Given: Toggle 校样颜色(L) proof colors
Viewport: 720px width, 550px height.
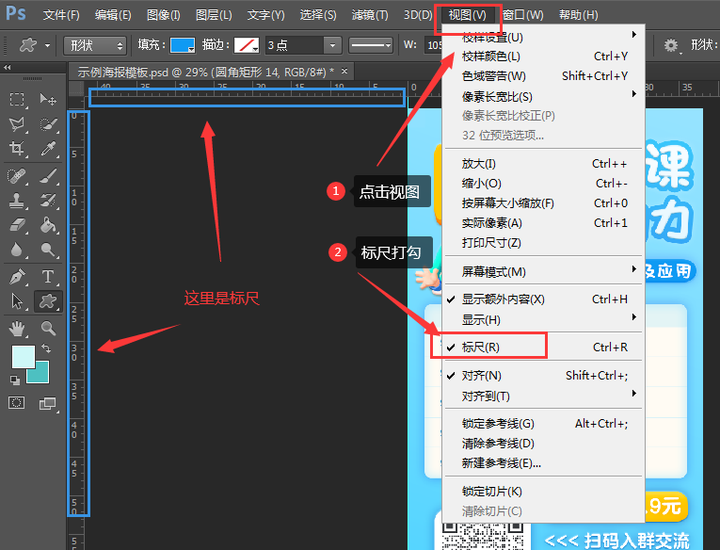Looking at the screenshot, I should [543, 56].
